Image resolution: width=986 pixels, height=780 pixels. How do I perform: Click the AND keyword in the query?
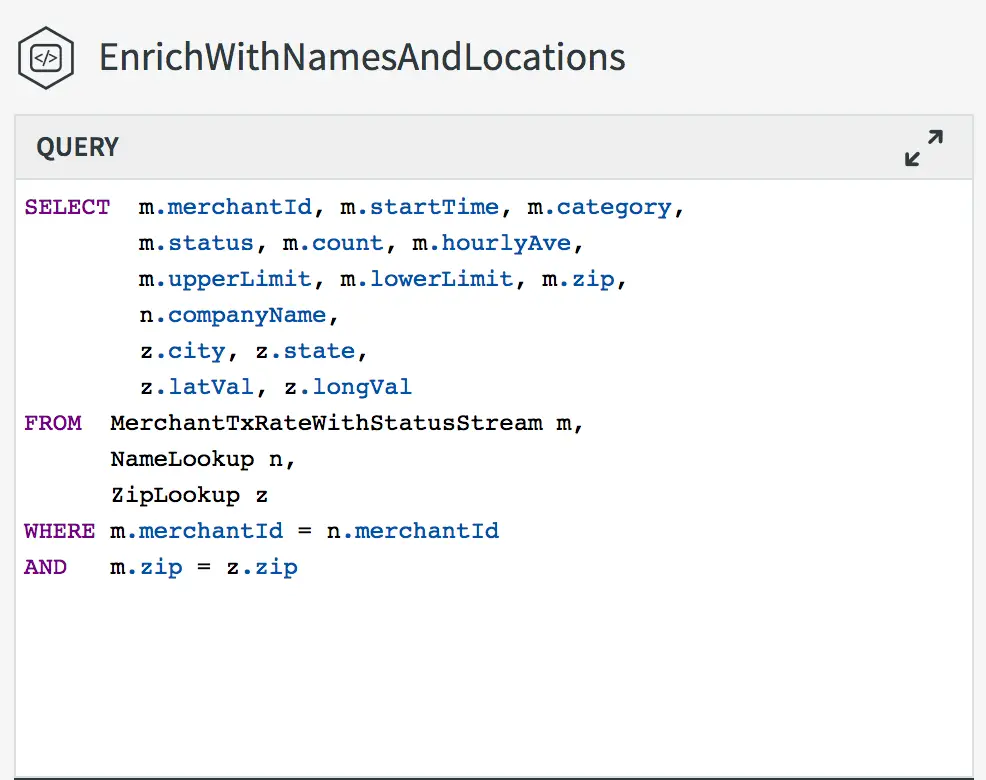46,568
